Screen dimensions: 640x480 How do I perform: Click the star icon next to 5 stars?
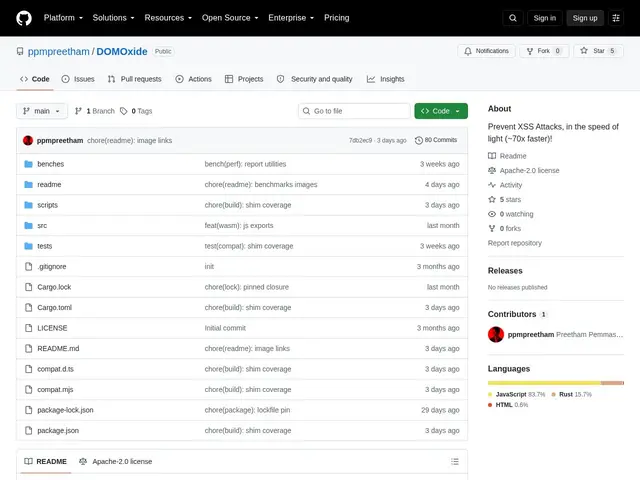(x=492, y=199)
